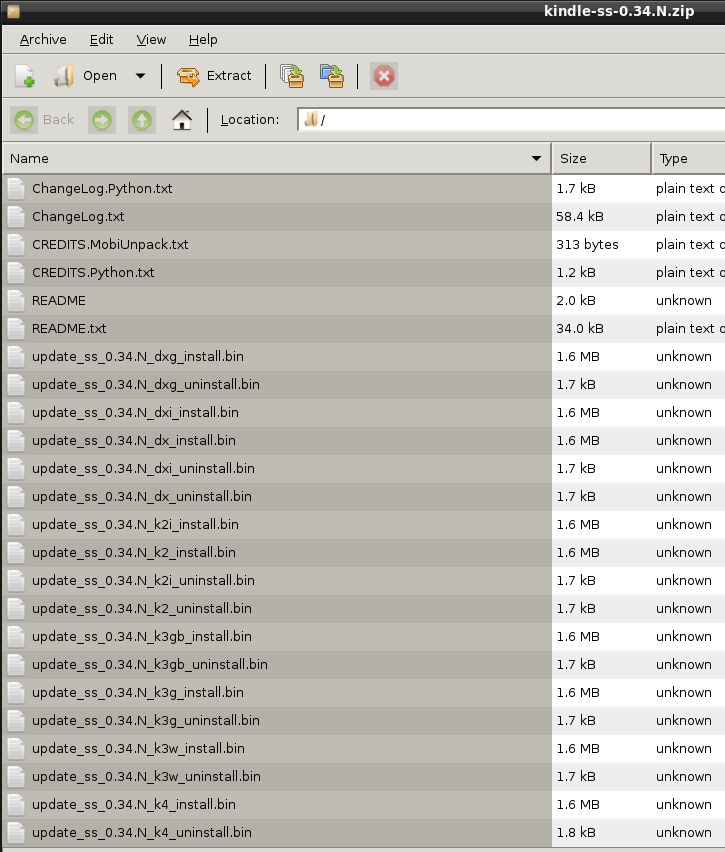Click the green Forward arrow icon
The height and width of the screenshot is (852, 725).
point(102,120)
